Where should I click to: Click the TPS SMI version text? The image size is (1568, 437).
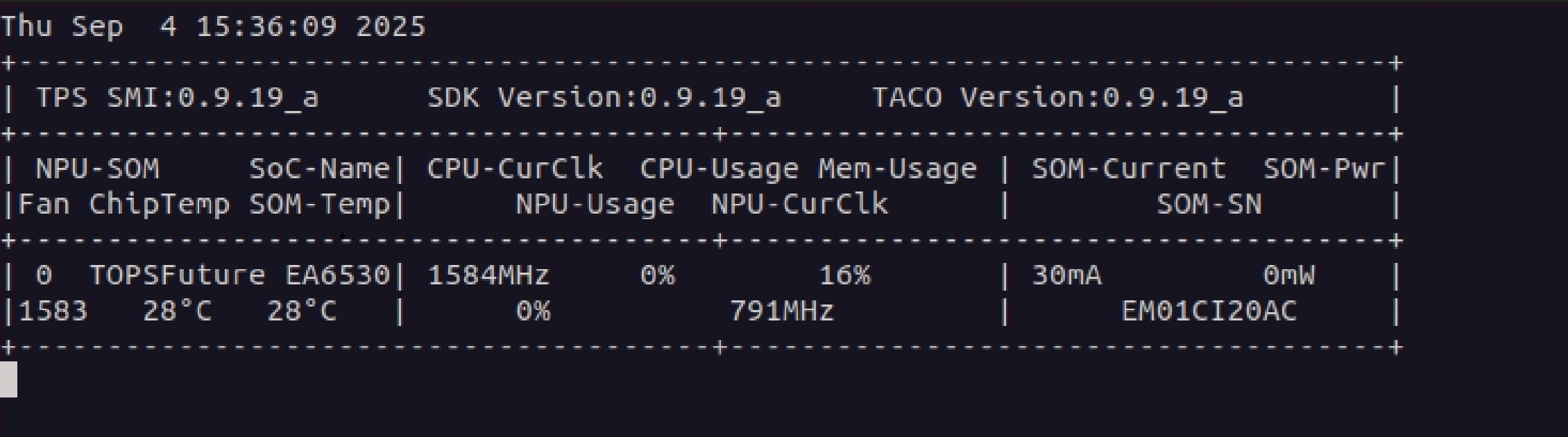pyautogui.click(x=177, y=98)
